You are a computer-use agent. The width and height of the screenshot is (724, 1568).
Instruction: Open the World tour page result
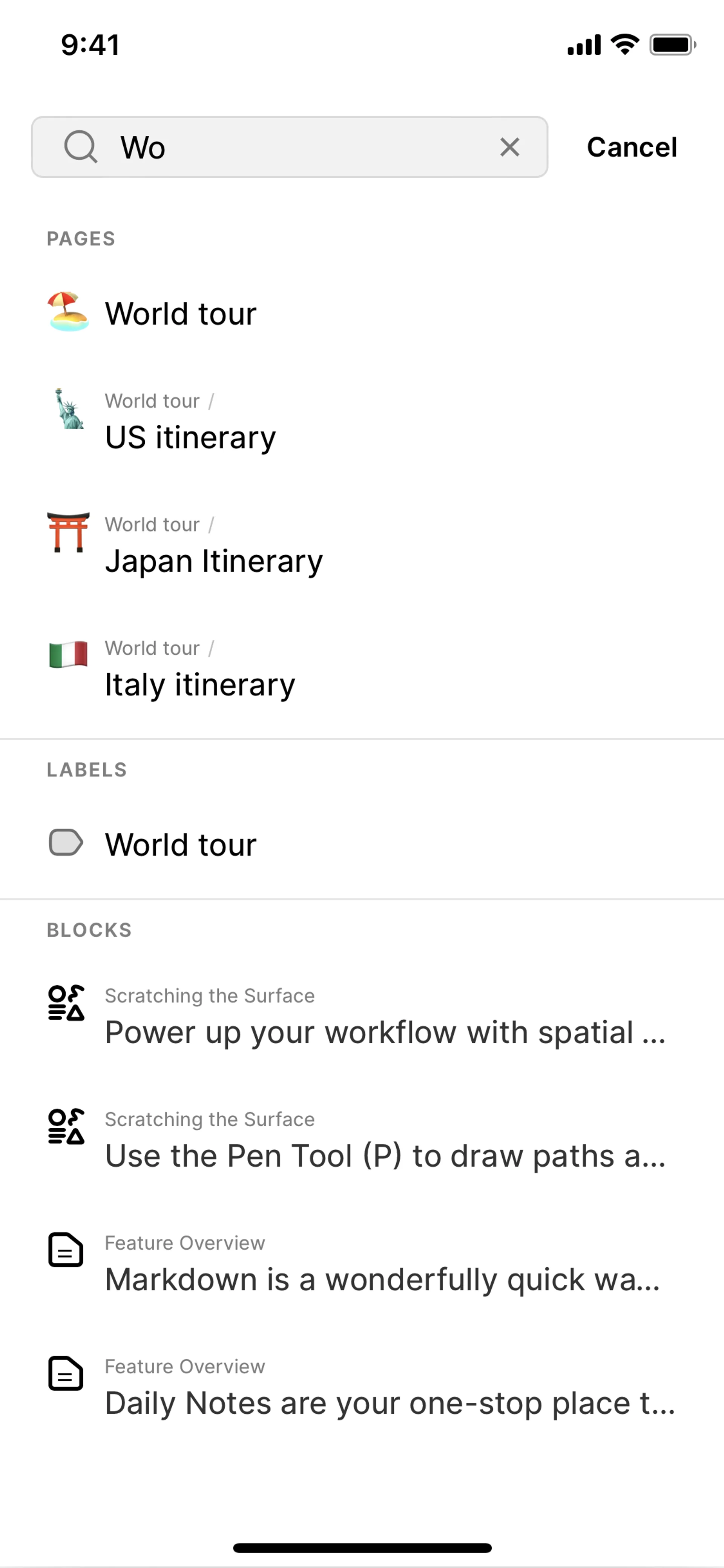(181, 313)
